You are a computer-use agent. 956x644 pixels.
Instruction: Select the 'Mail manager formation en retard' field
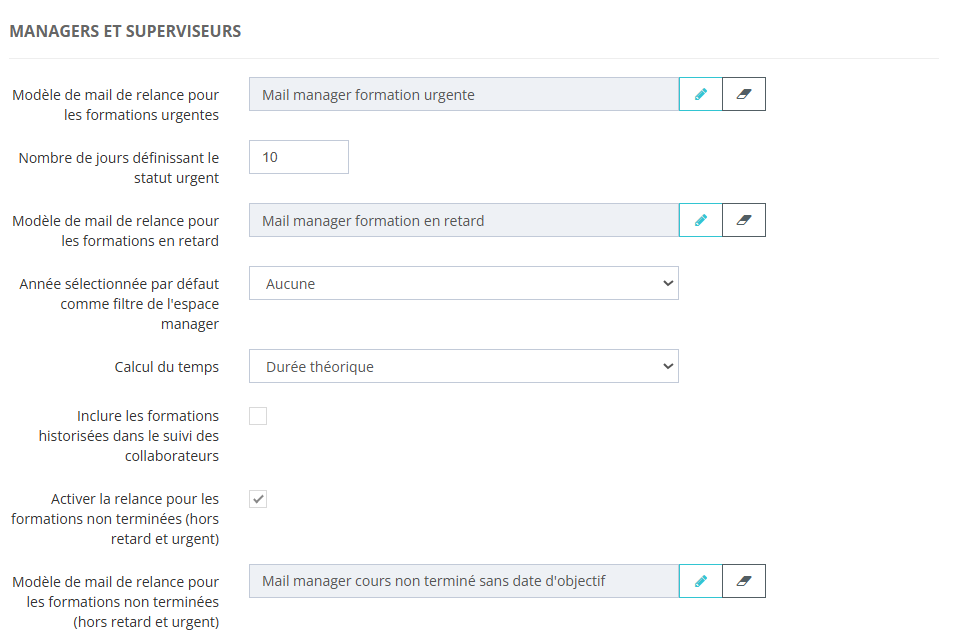[x=463, y=221]
